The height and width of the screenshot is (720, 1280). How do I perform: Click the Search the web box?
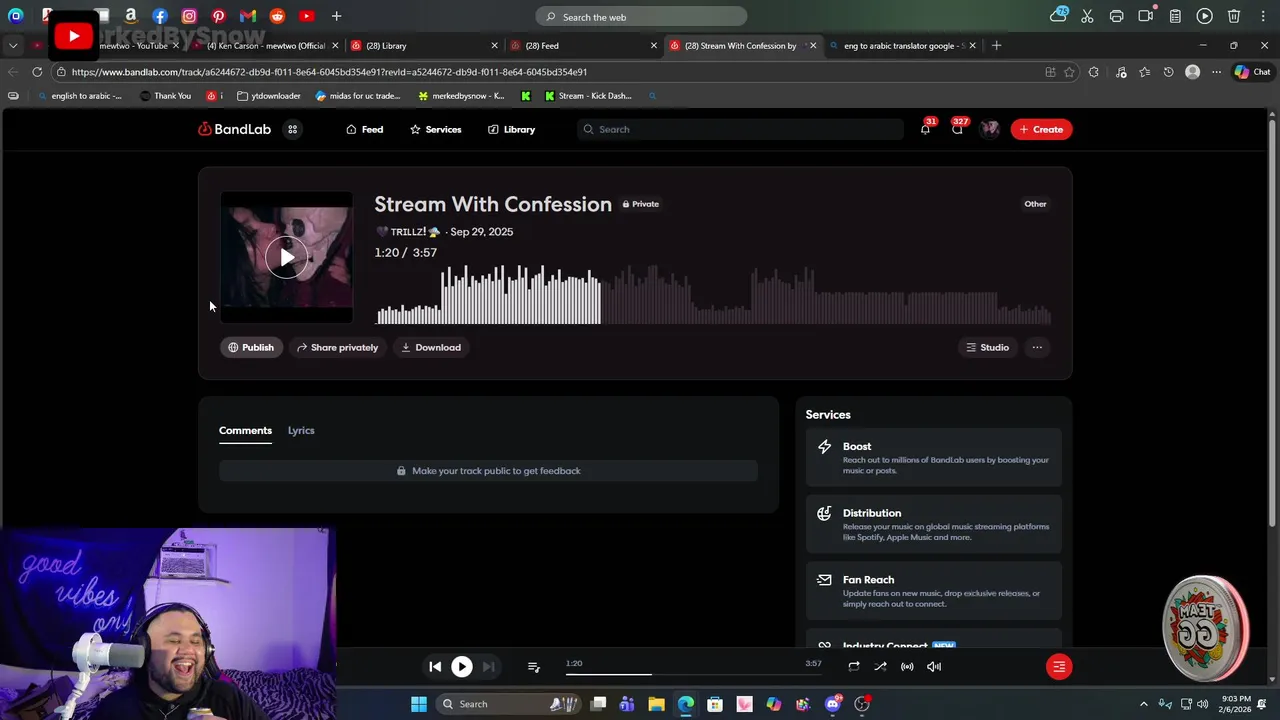pos(641,17)
